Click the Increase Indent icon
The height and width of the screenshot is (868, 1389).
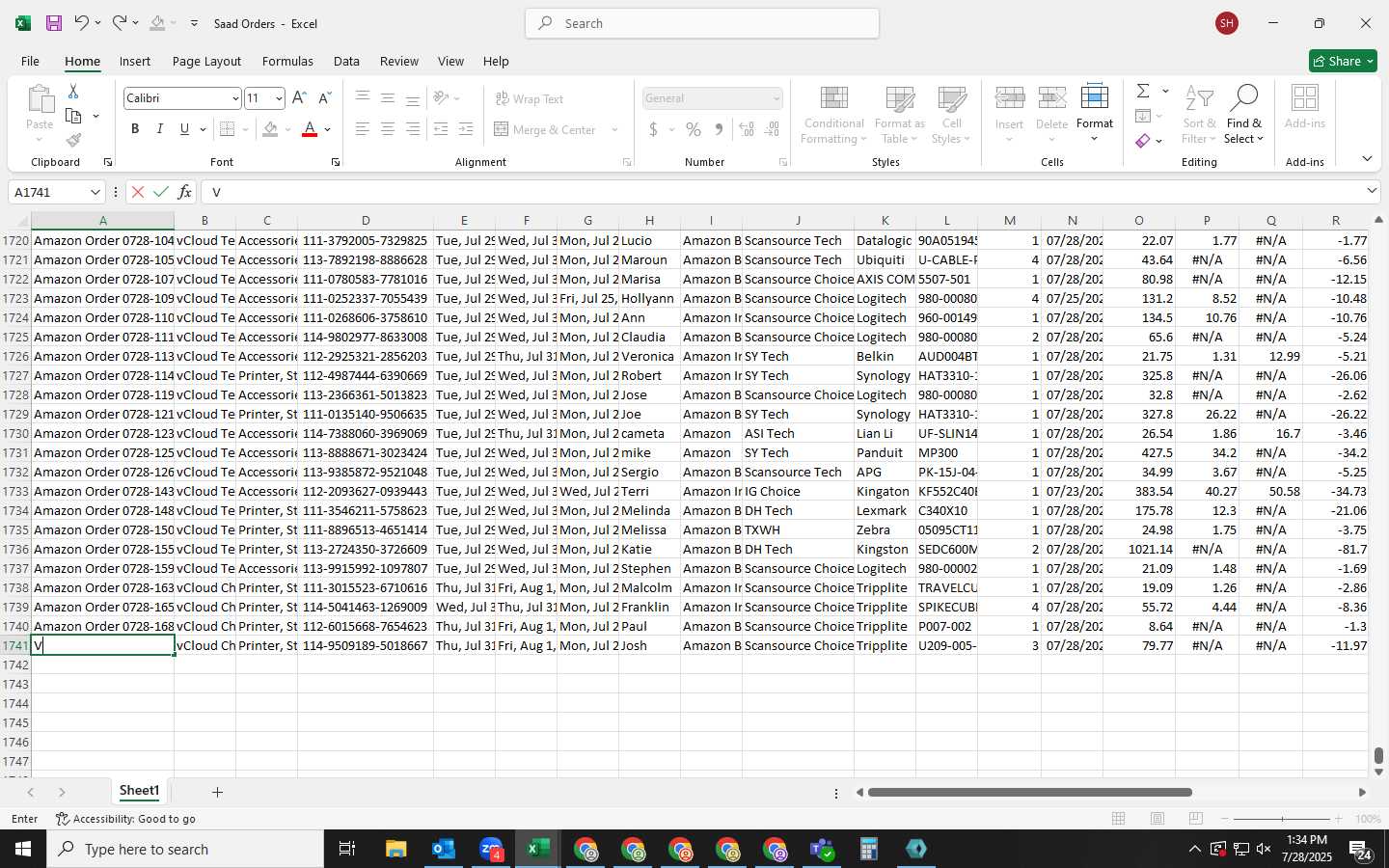click(x=466, y=129)
